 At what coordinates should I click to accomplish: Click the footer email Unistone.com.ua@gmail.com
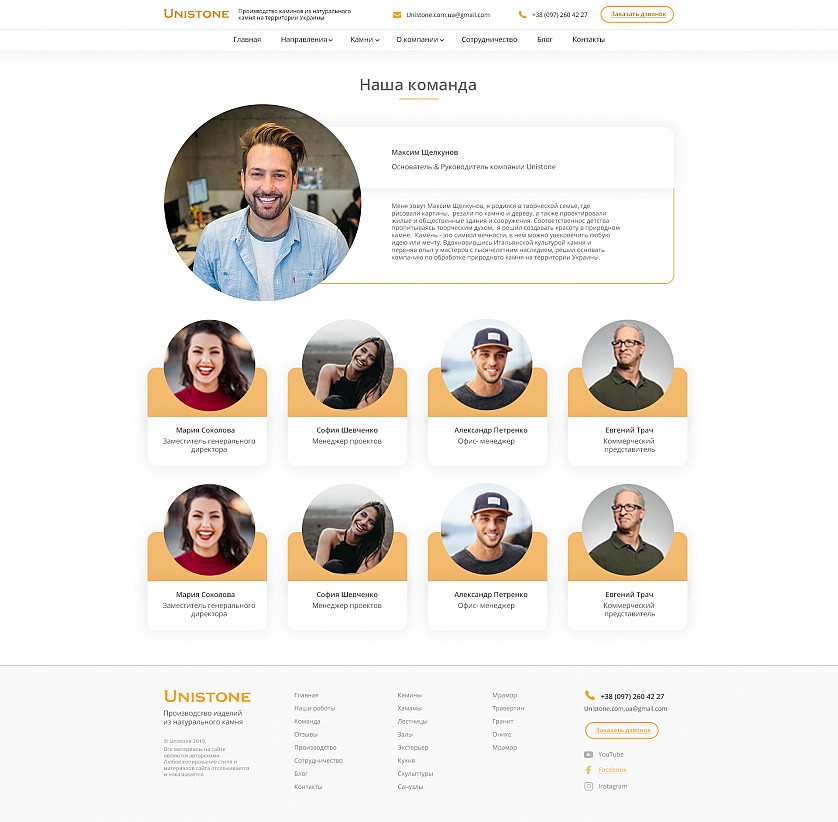(x=625, y=709)
